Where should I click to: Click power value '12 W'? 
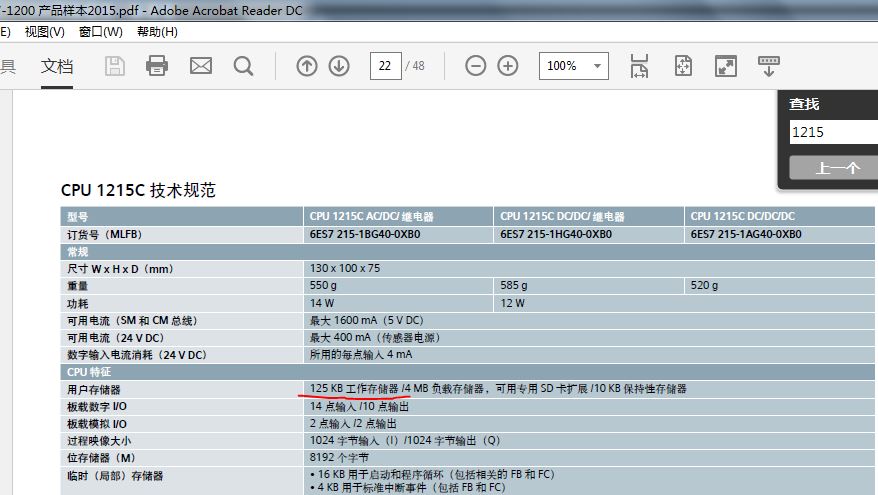[x=512, y=303]
